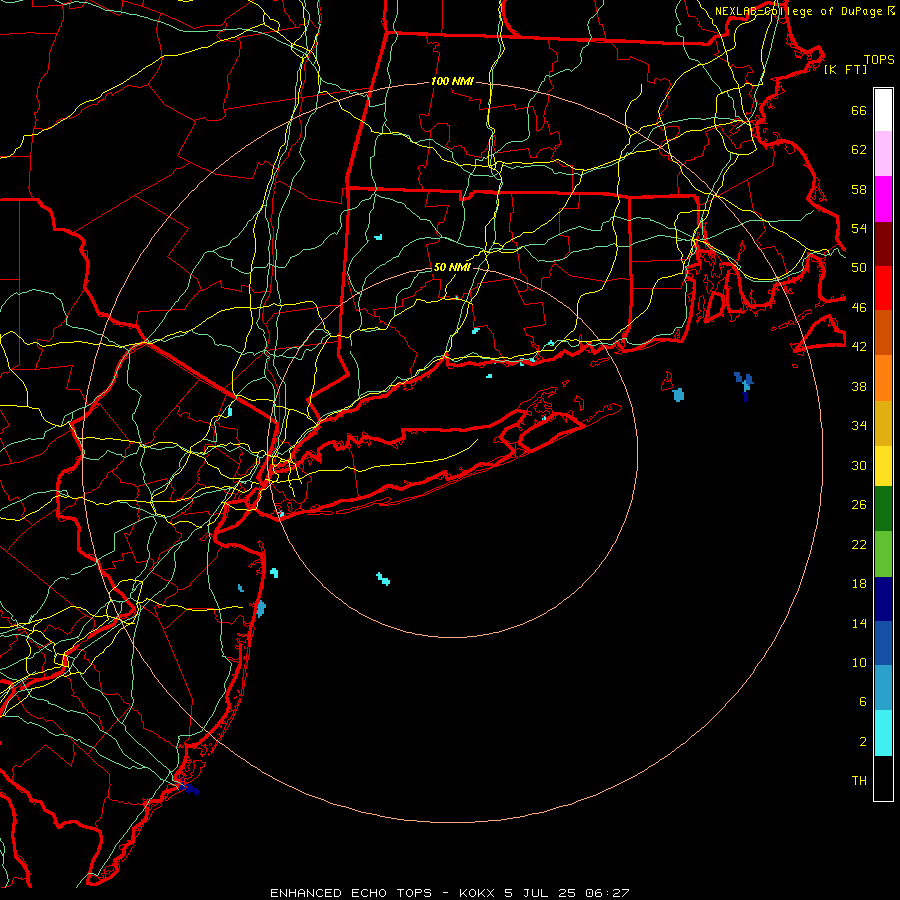Click the light green legend swatch near 22
Viewport: 900px width, 900px height.
[883, 554]
